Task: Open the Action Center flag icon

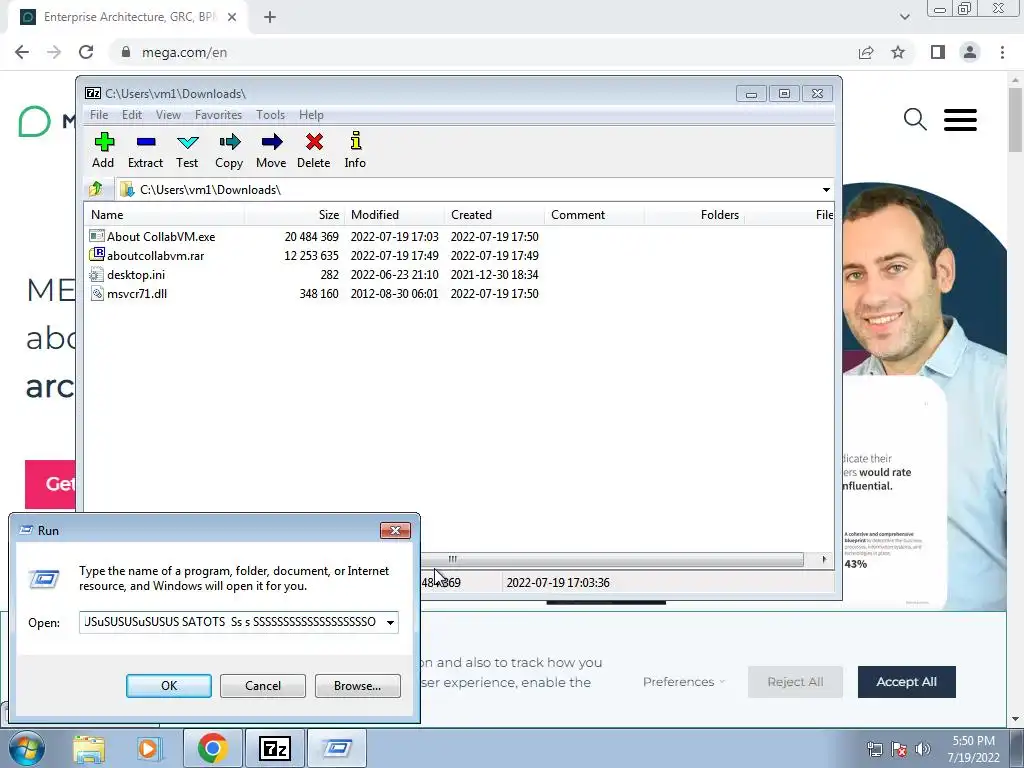Action: [899, 749]
